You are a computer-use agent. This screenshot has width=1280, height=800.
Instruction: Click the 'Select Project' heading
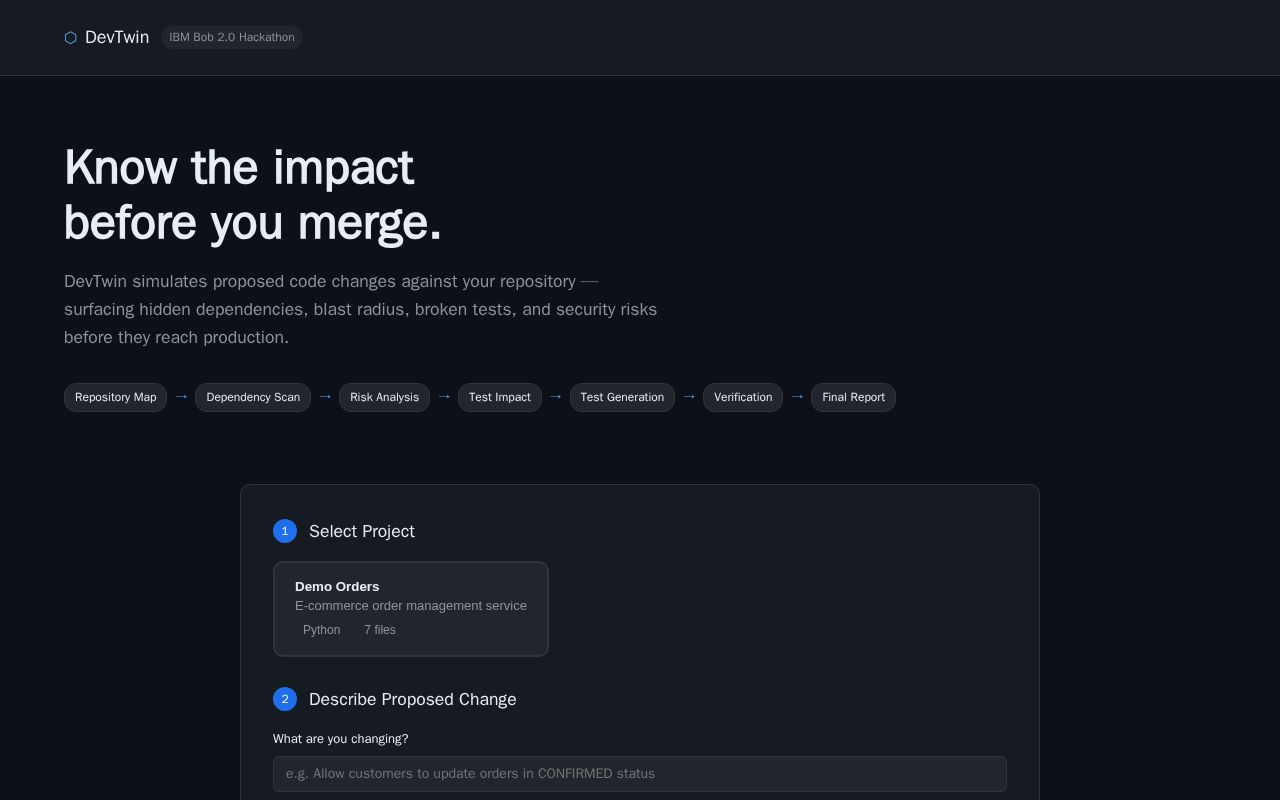tap(362, 531)
